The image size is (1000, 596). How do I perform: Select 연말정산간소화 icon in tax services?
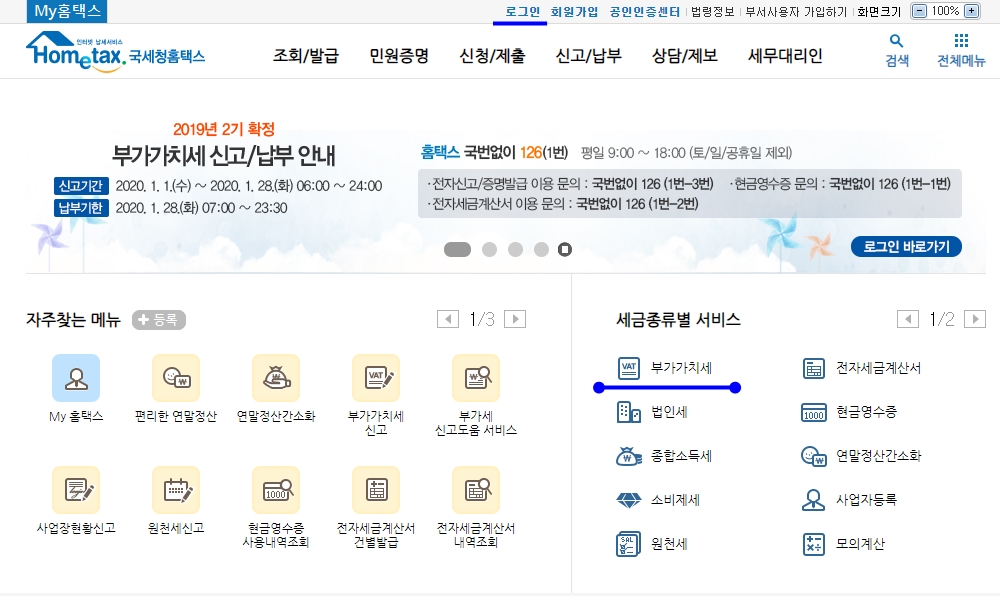pos(813,456)
